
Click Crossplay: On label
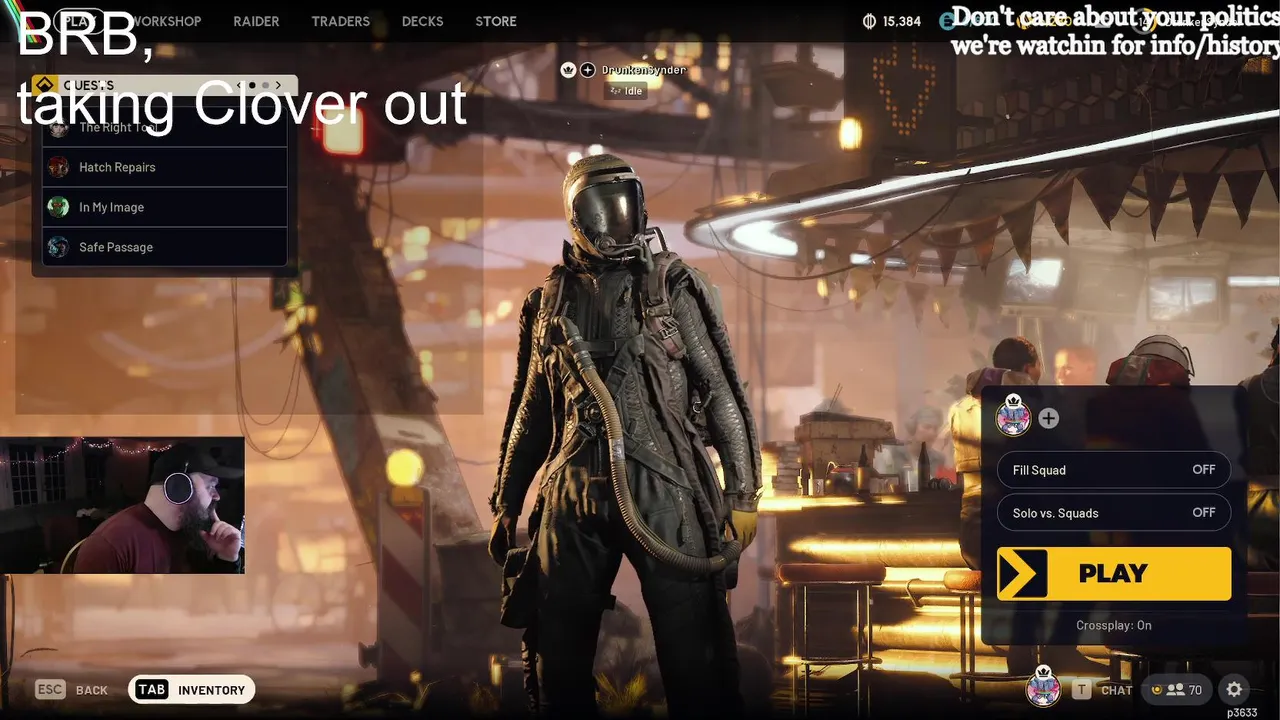[x=1114, y=625]
